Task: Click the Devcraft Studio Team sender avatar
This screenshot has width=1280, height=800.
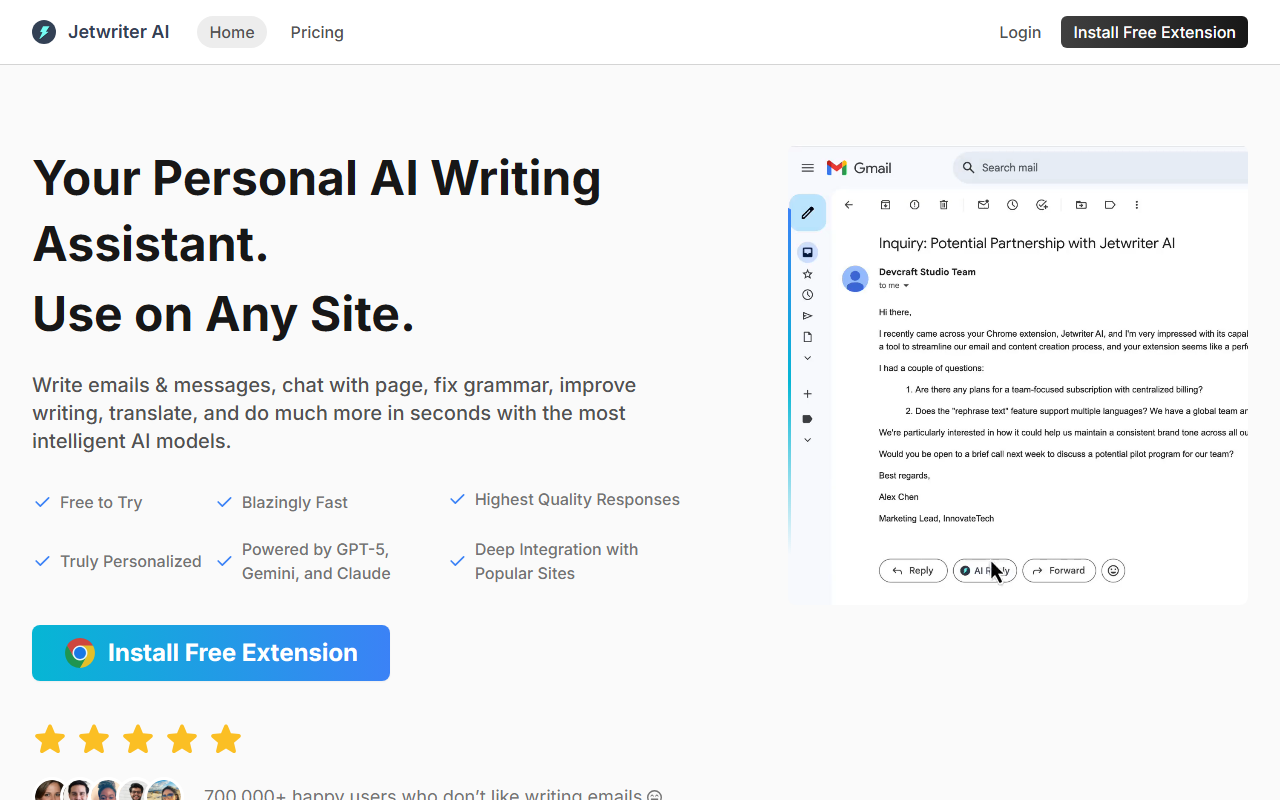Action: 855,279
